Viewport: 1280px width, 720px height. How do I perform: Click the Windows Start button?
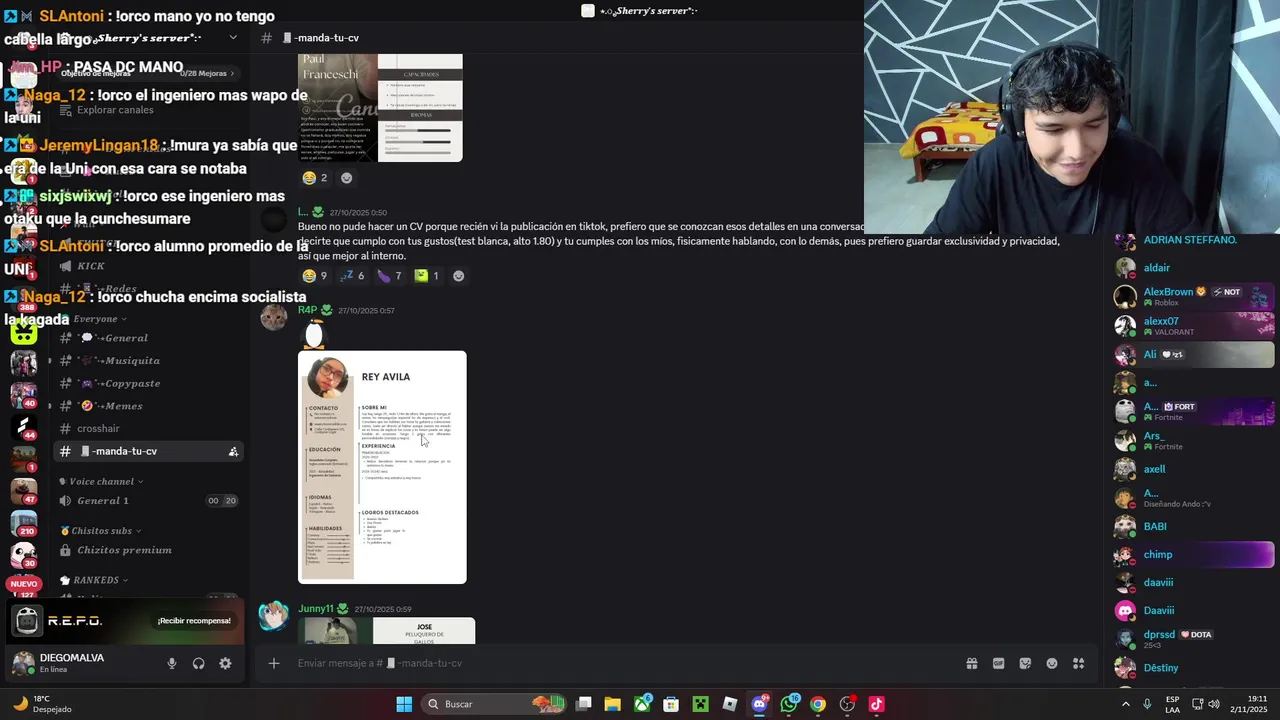pyautogui.click(x=404, y=704)
